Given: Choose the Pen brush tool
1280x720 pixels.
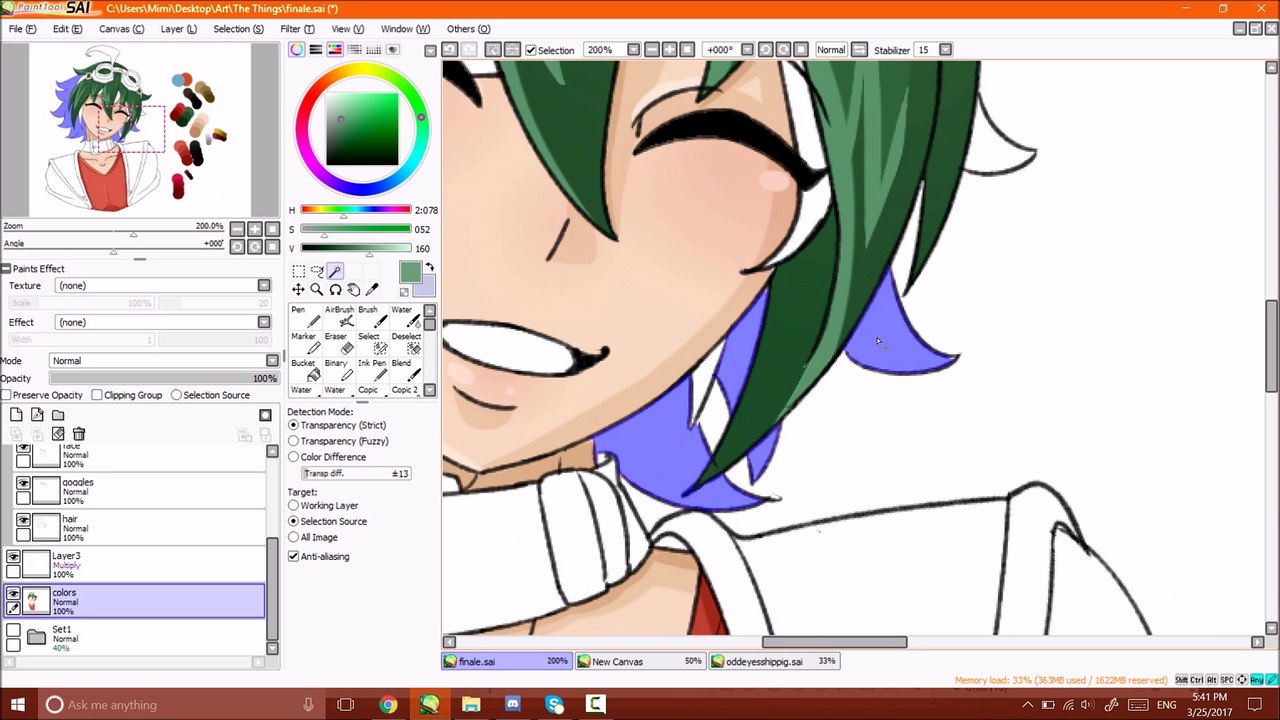Looking at the screenshot, I should click(x=305, y=317).
